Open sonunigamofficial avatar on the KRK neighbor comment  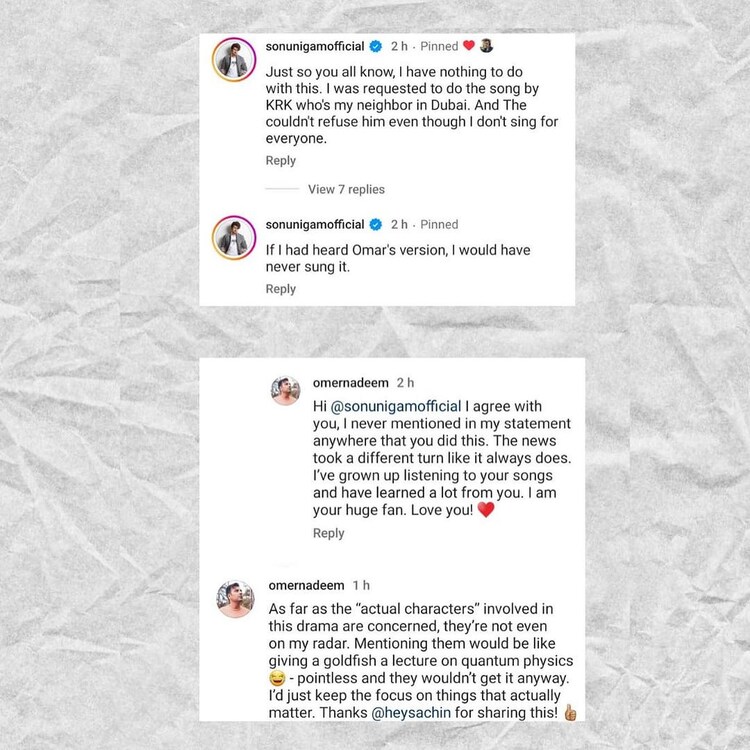[x=234, y=60]
